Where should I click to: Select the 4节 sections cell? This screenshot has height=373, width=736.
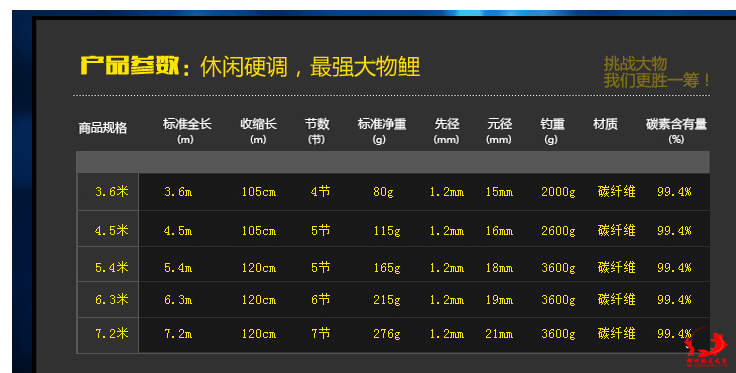[x=321, y=191]
